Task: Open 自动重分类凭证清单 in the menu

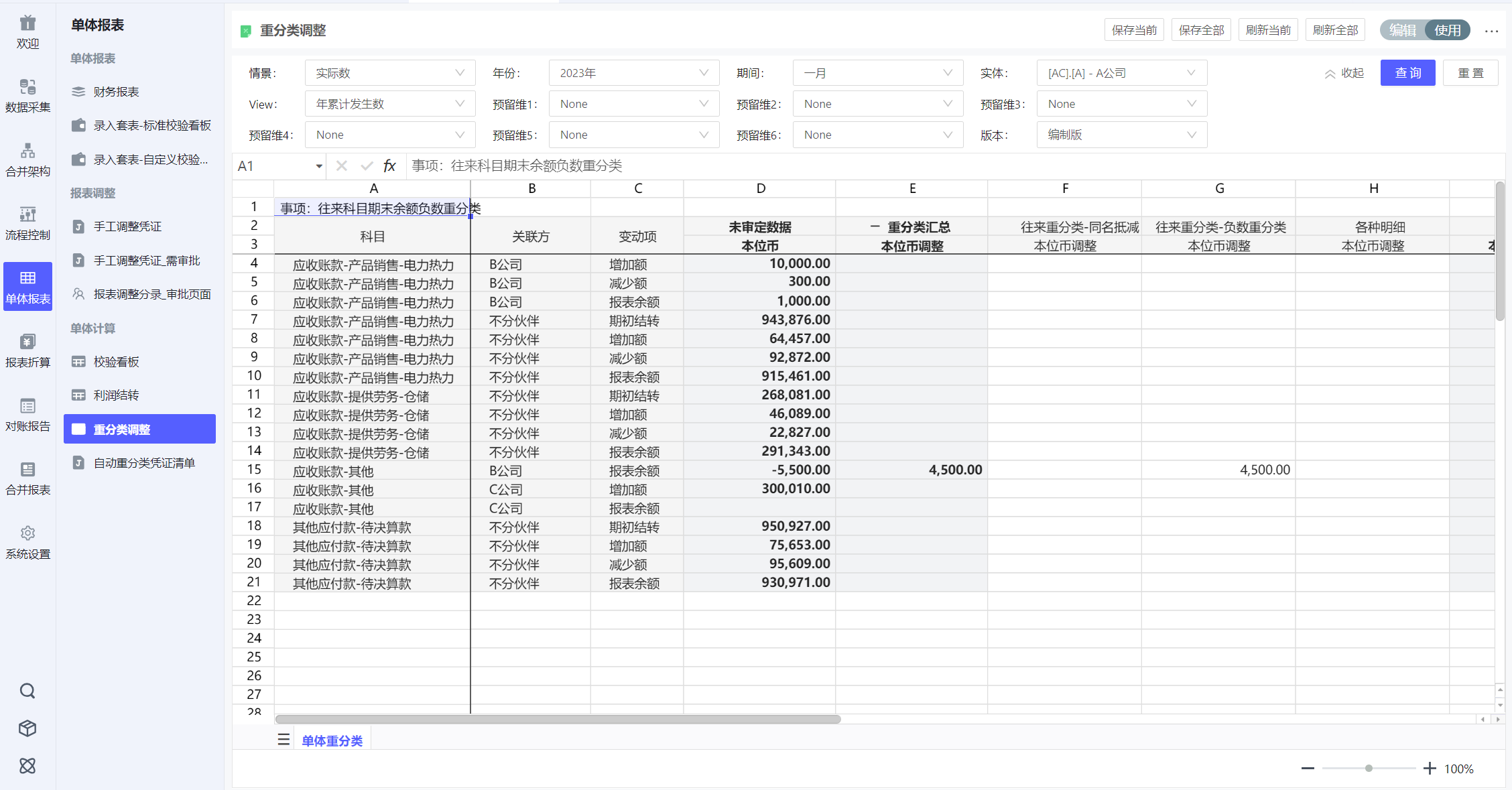Action: pos(143,463)
